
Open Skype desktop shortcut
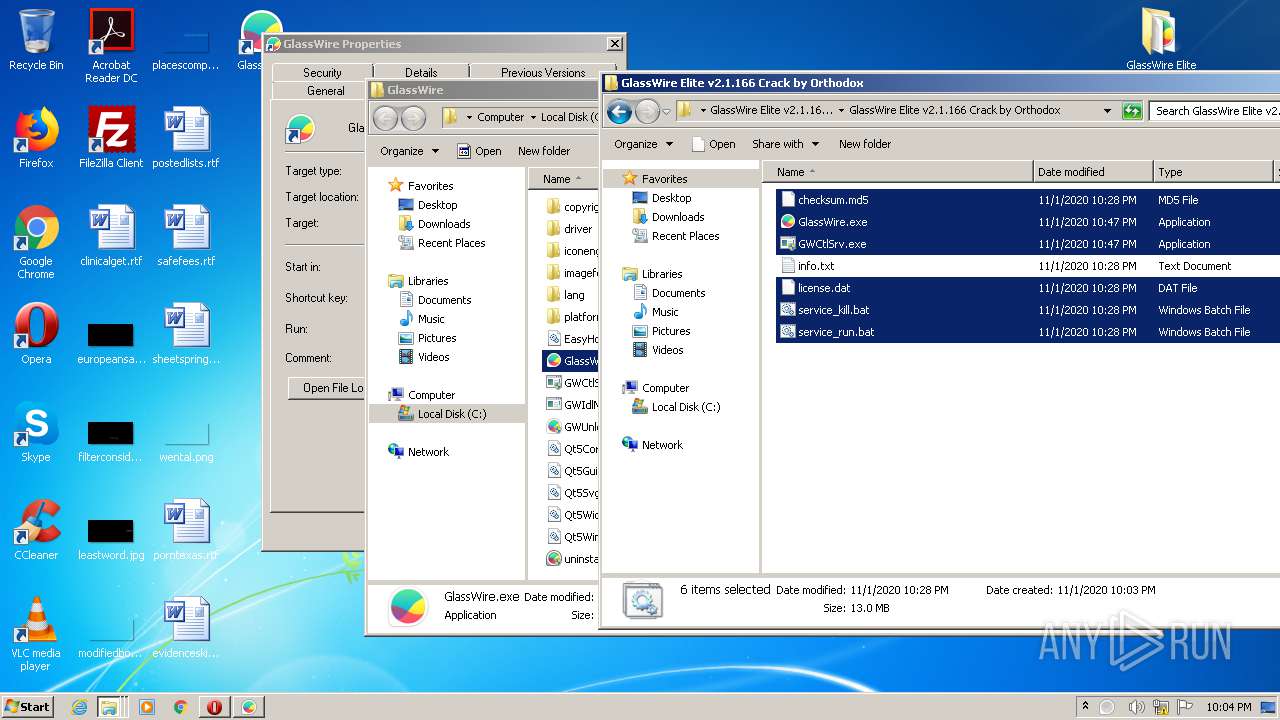pyautogui.click(x=36, y=431)
